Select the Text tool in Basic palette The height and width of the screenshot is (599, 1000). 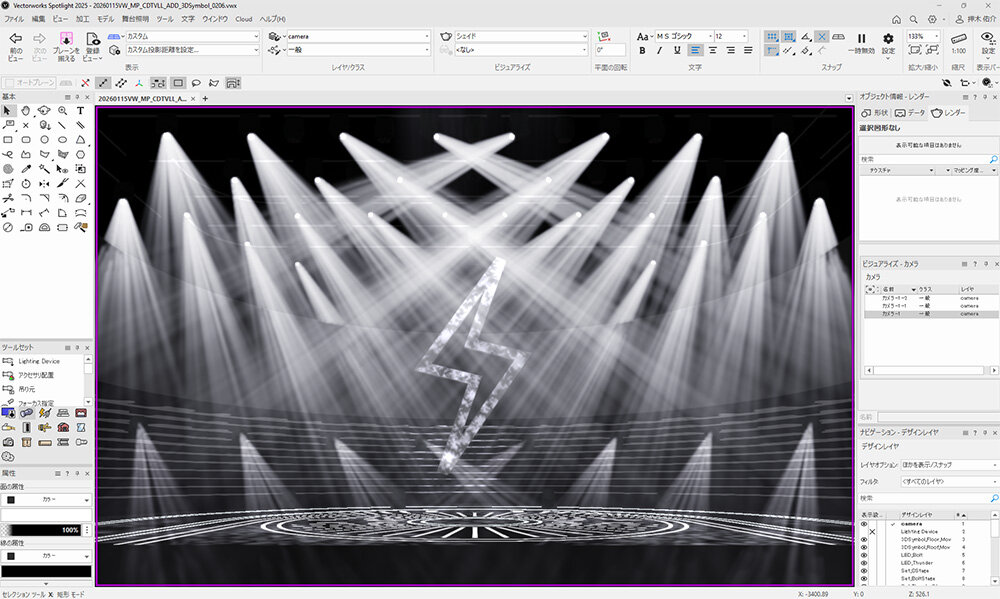click(80, 110)
